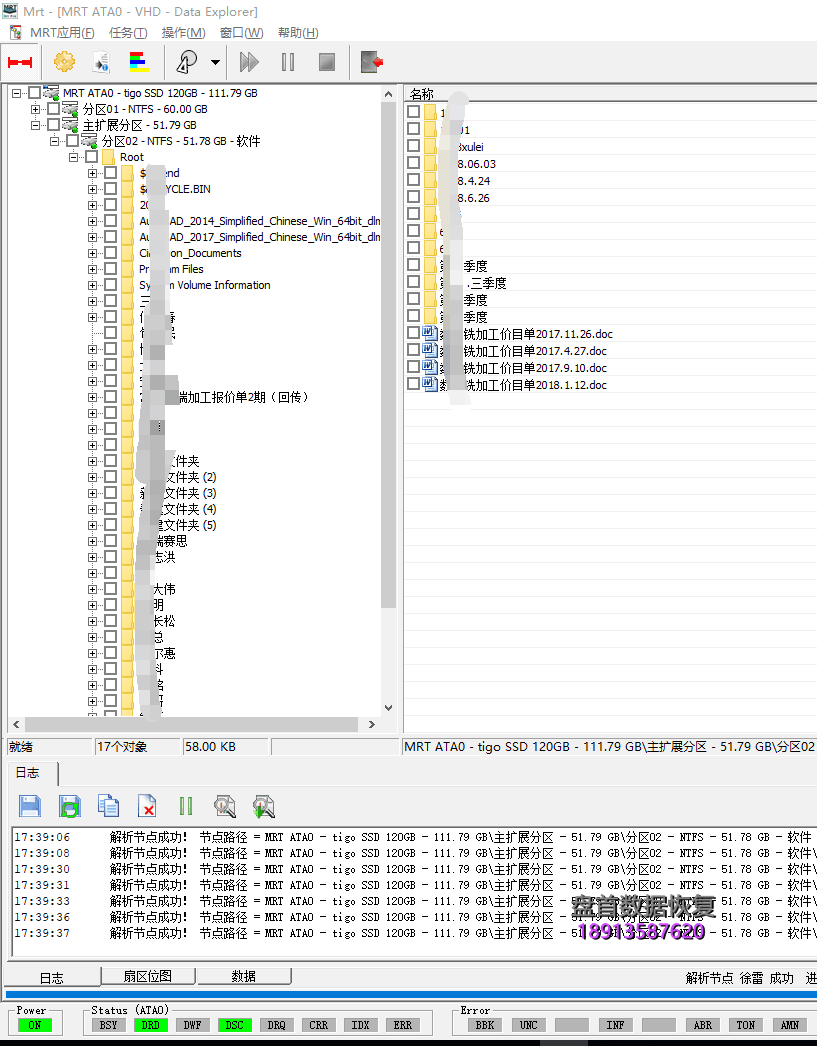Viewport: 817px width, 1046px height.
Task: Check the checkbox next to Program Files folder
Action: point(108,268)
